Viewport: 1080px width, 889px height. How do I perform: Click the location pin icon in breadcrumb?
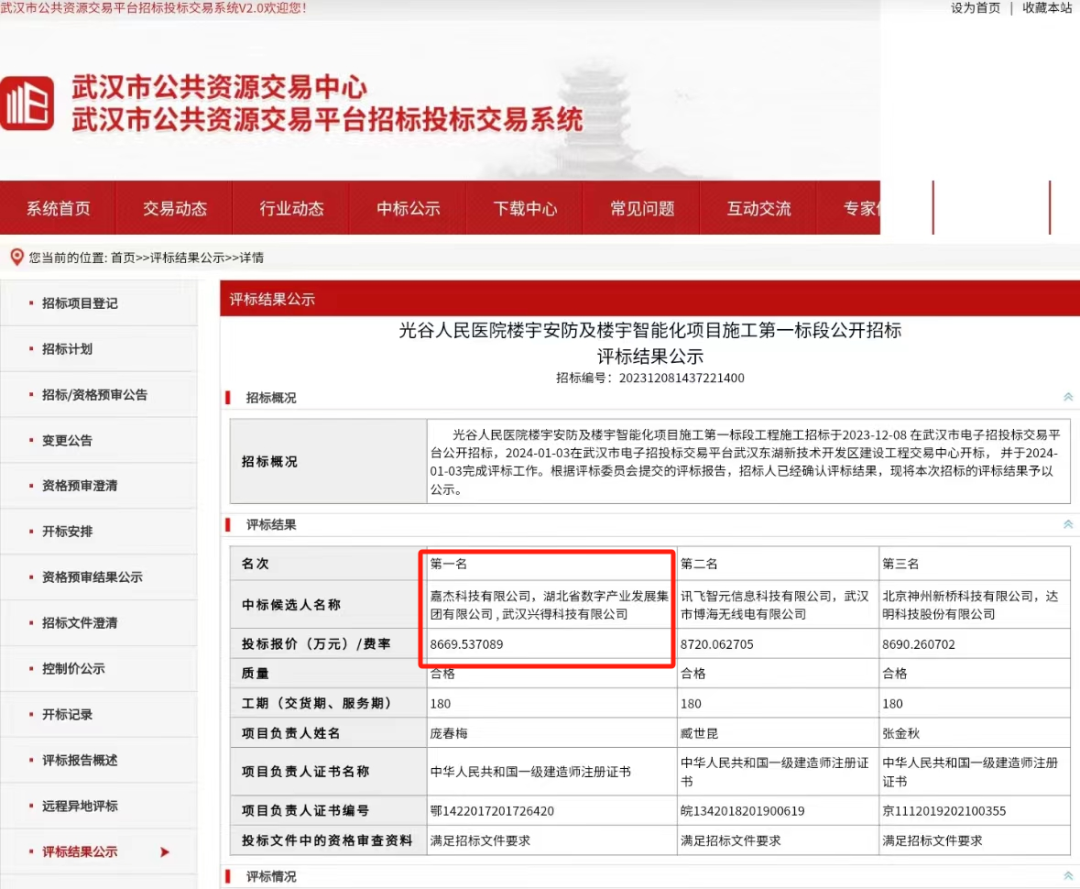pyautogui.click(x=17, y=257)
